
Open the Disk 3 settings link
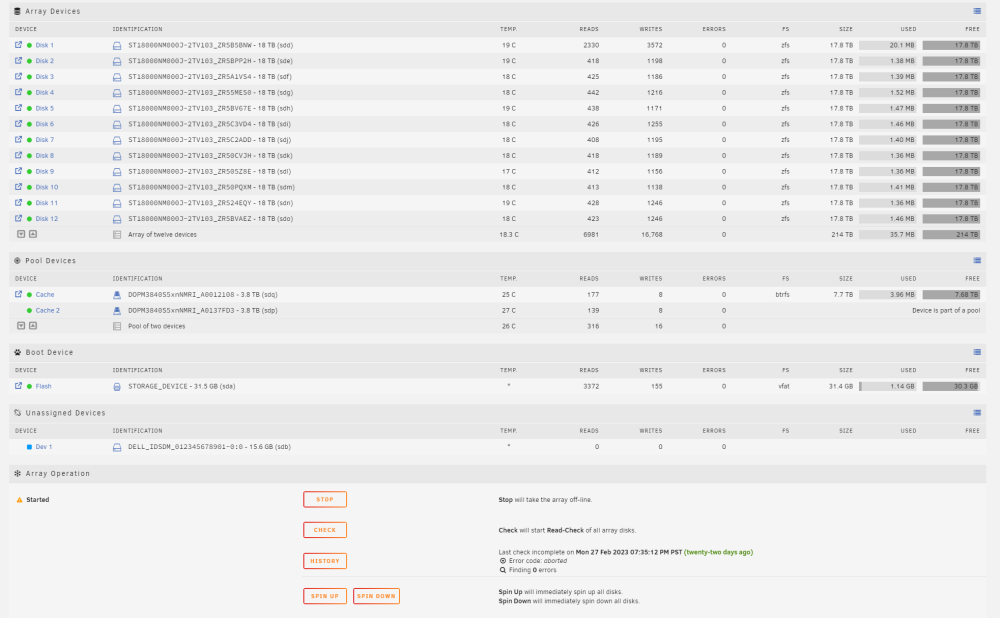45,77
